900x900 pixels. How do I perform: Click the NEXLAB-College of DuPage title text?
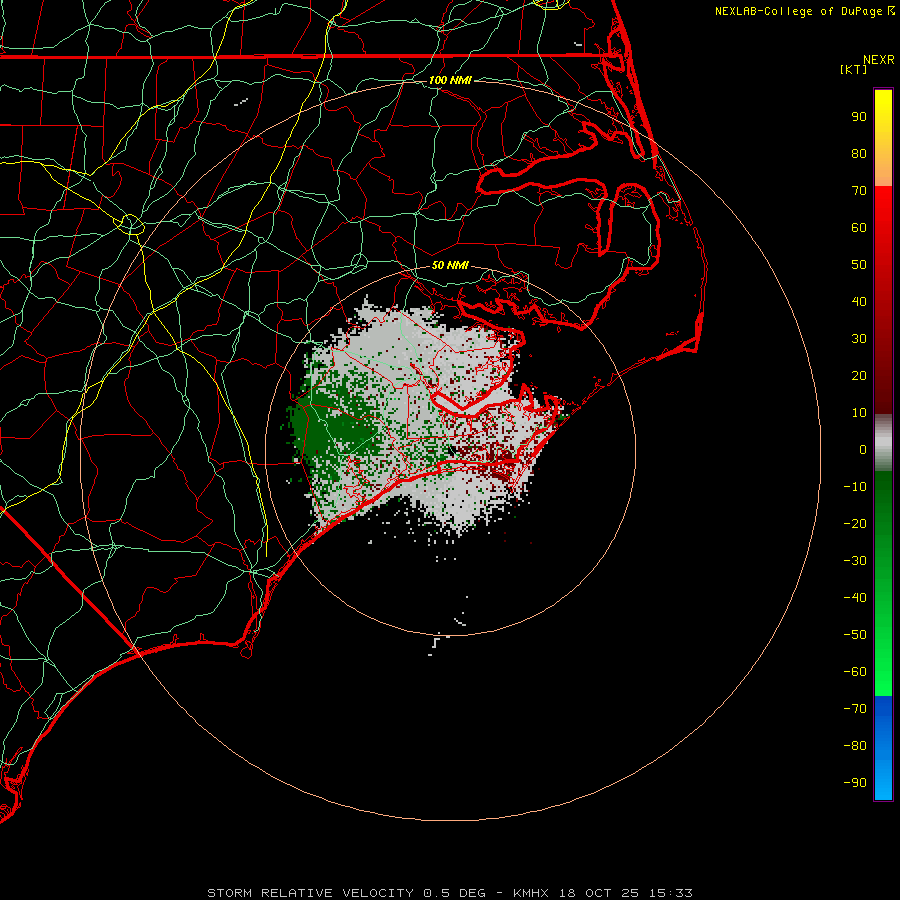click(798, 11)
